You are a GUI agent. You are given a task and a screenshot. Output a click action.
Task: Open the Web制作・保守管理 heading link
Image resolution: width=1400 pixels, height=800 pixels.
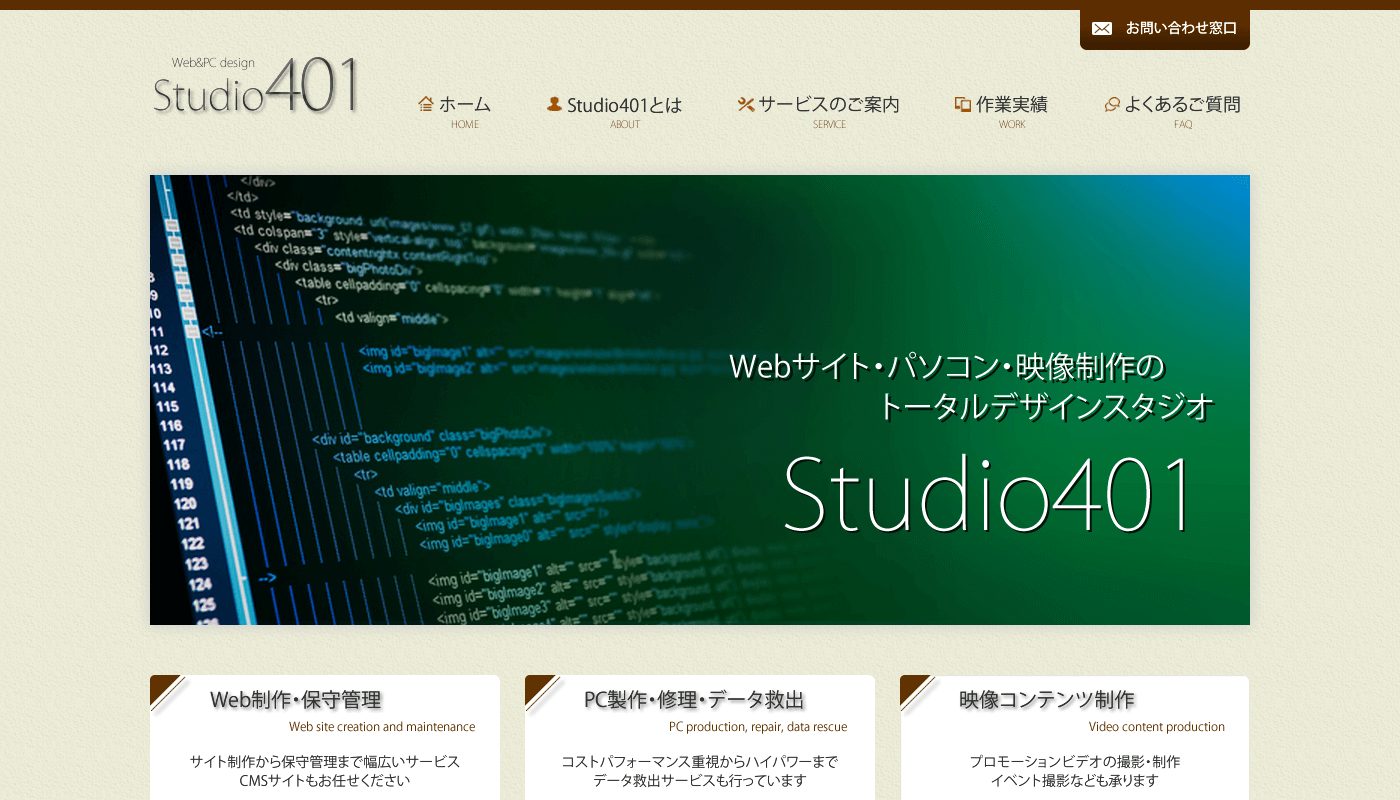click(296, 700)
